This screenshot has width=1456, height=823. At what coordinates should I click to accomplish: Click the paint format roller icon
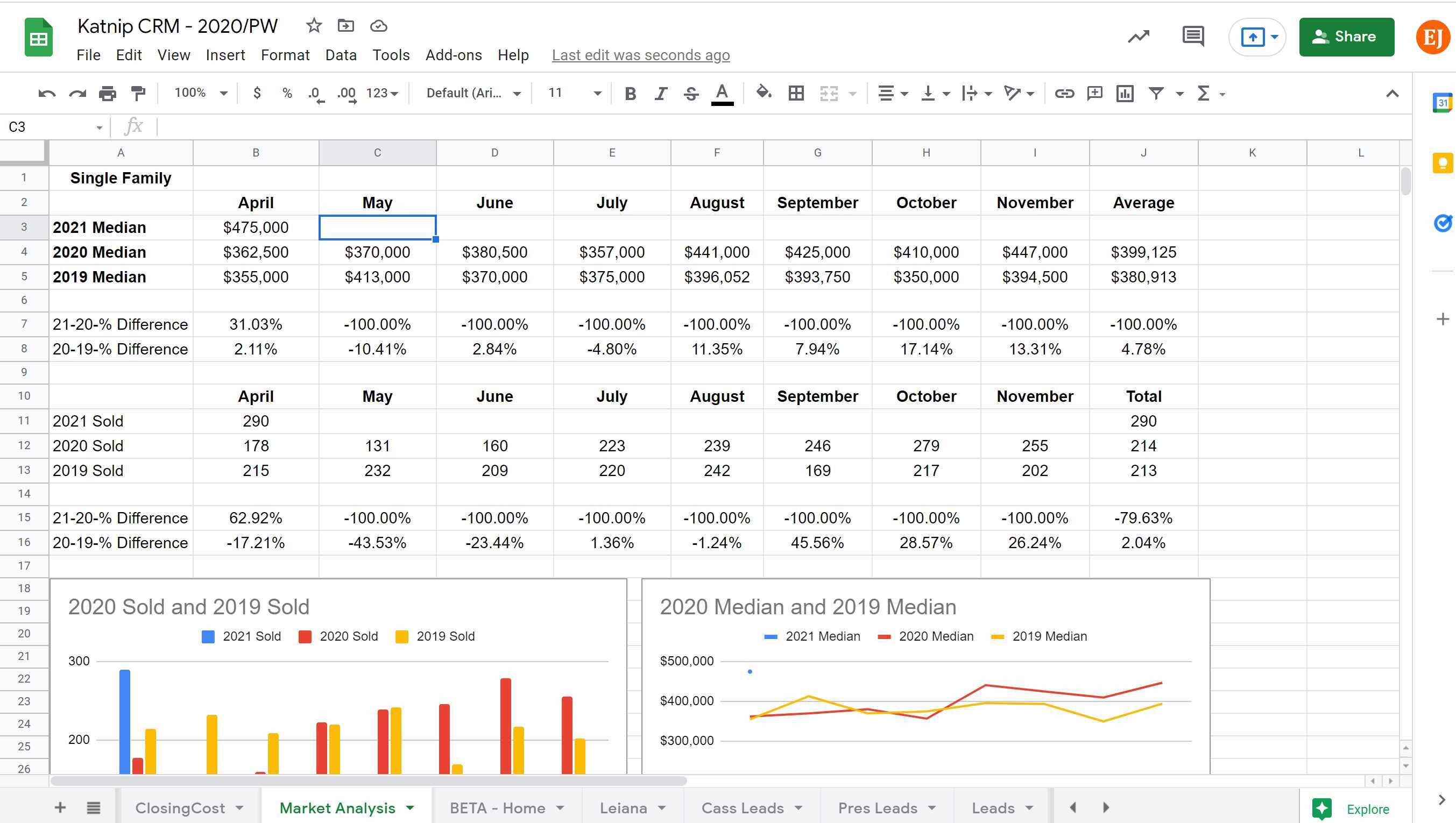pyautogui.click(x=138, y=93)
